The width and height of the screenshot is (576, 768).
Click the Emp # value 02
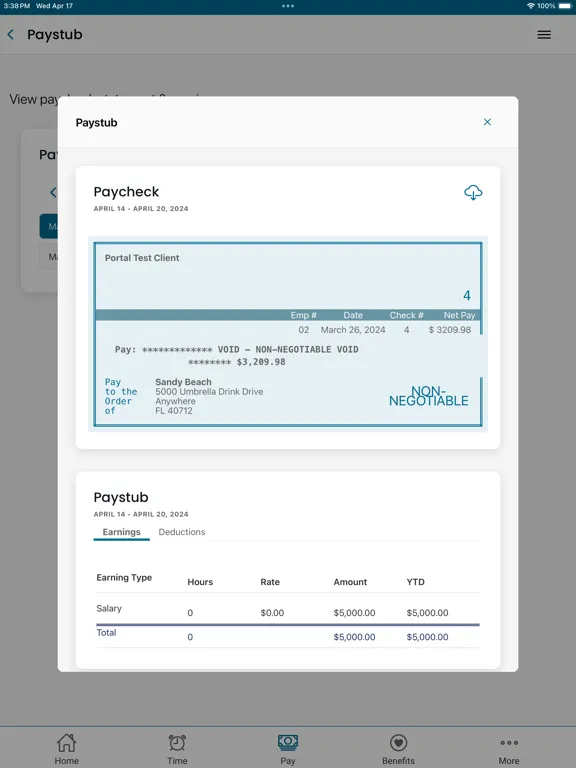pos(304,330)
